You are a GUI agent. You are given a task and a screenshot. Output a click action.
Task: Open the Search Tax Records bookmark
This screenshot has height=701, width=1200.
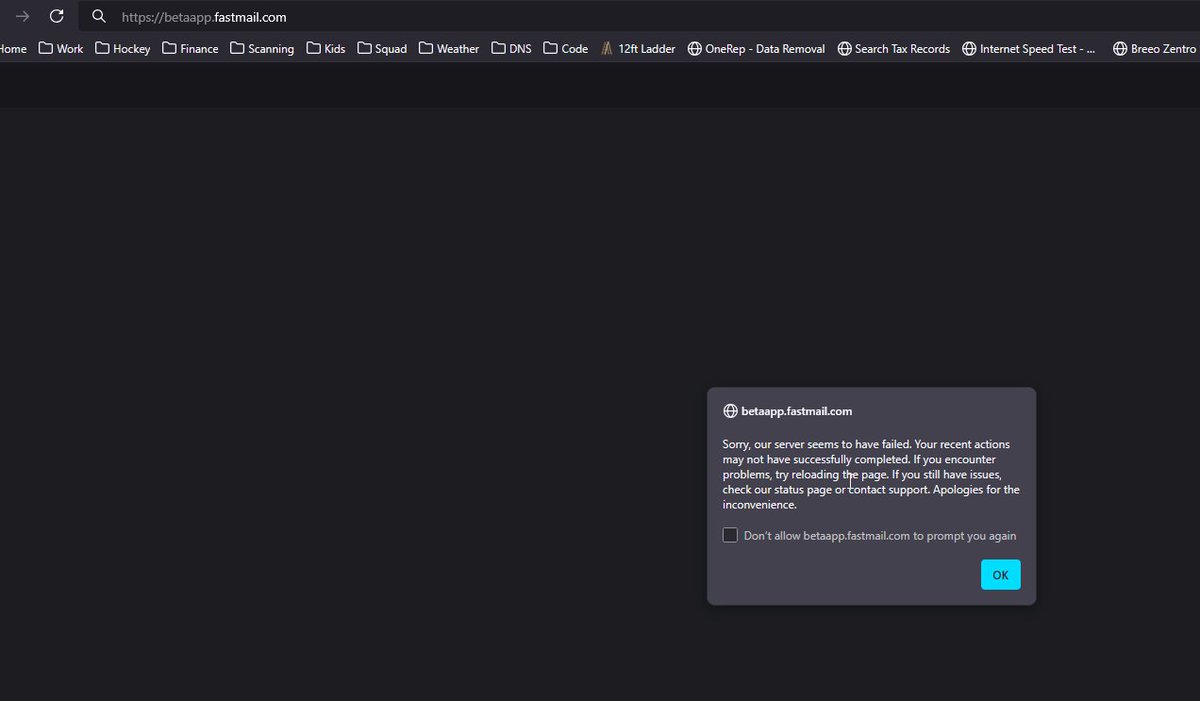(893, 48)
